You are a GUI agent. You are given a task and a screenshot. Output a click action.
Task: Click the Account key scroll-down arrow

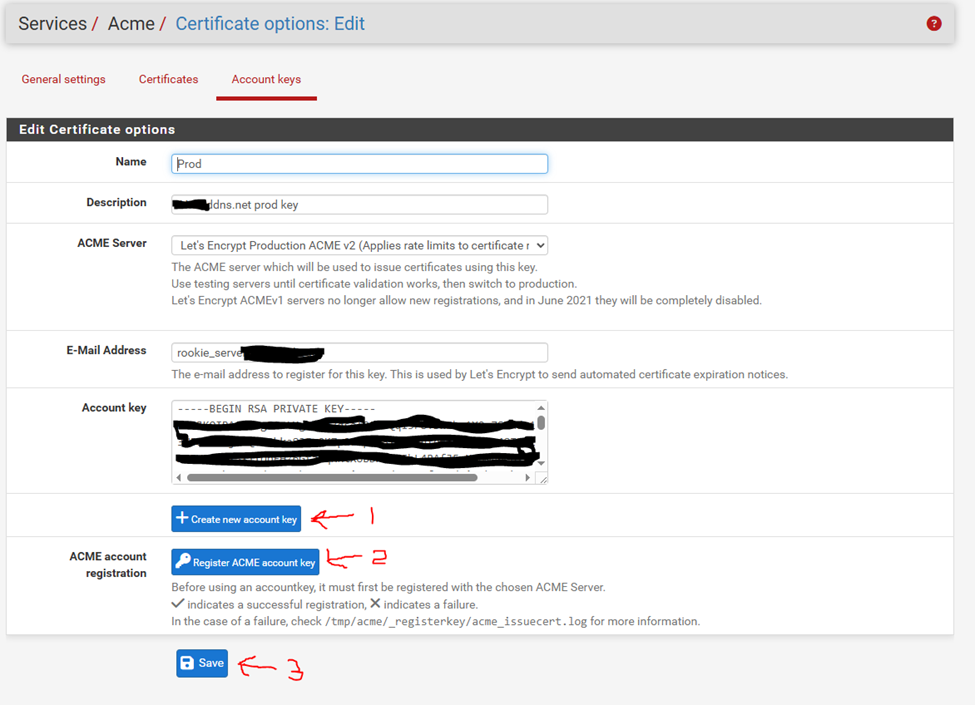pyautogui.click(x=541, y=463)
